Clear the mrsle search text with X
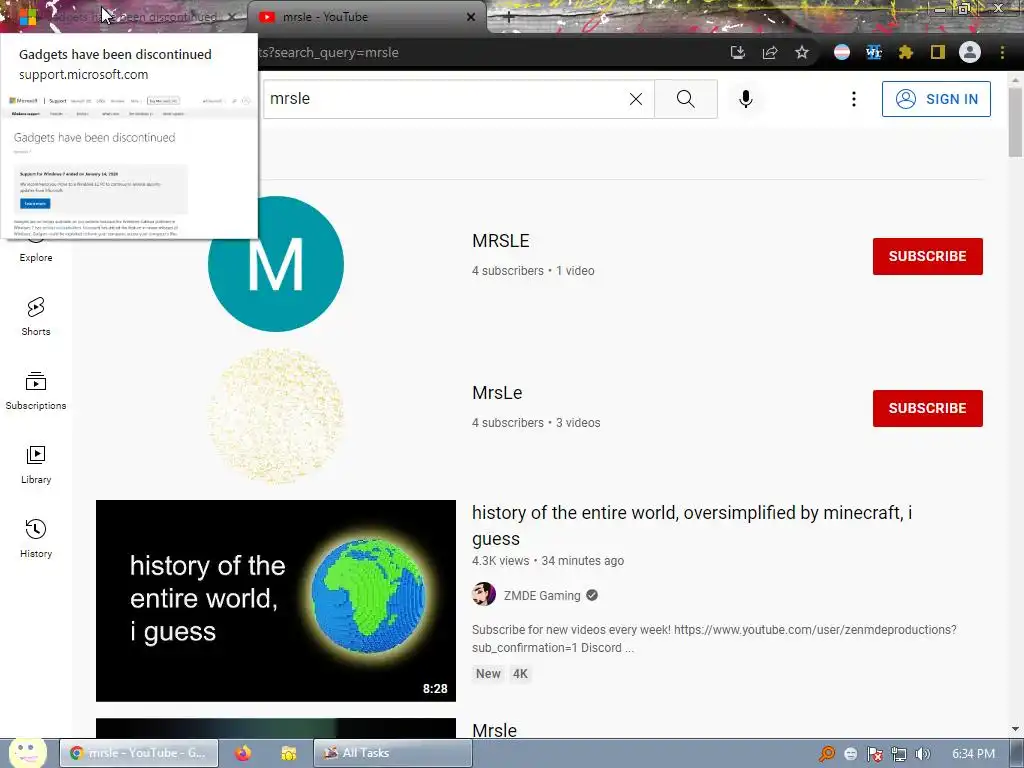 point(635,99)
